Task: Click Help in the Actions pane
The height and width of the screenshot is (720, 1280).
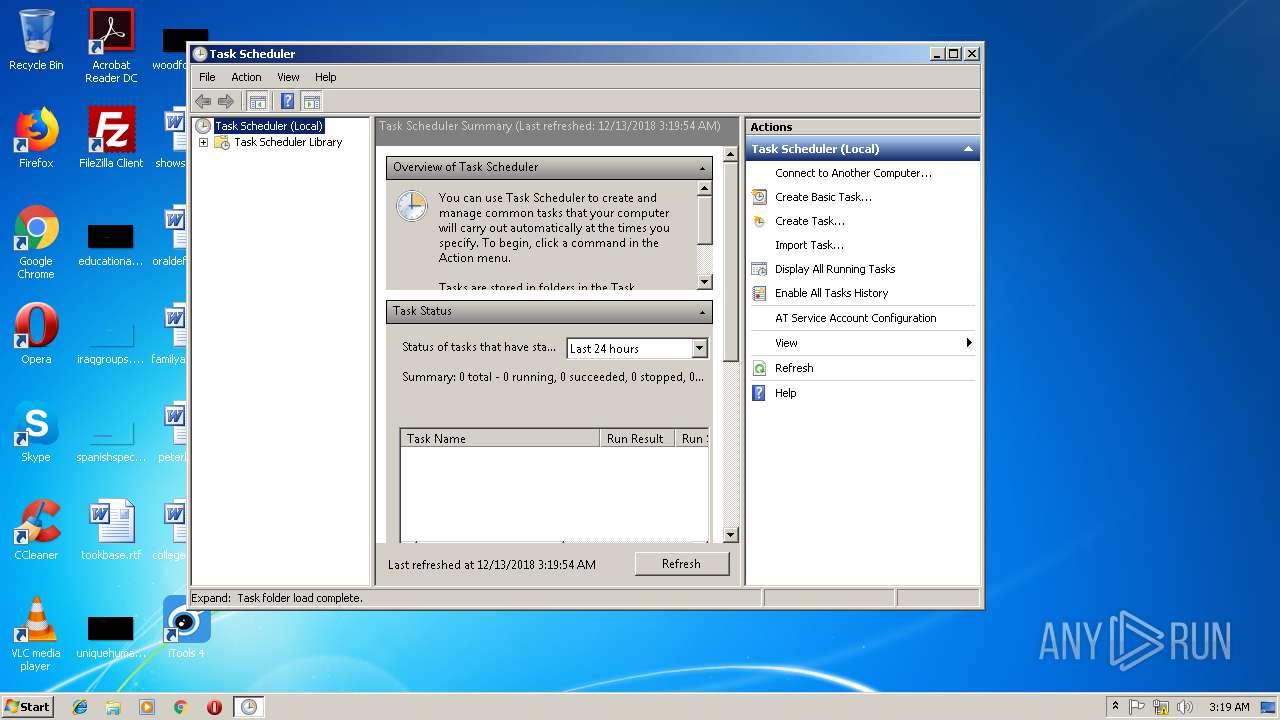Action: pyautogui.click(x=786, y=393)
